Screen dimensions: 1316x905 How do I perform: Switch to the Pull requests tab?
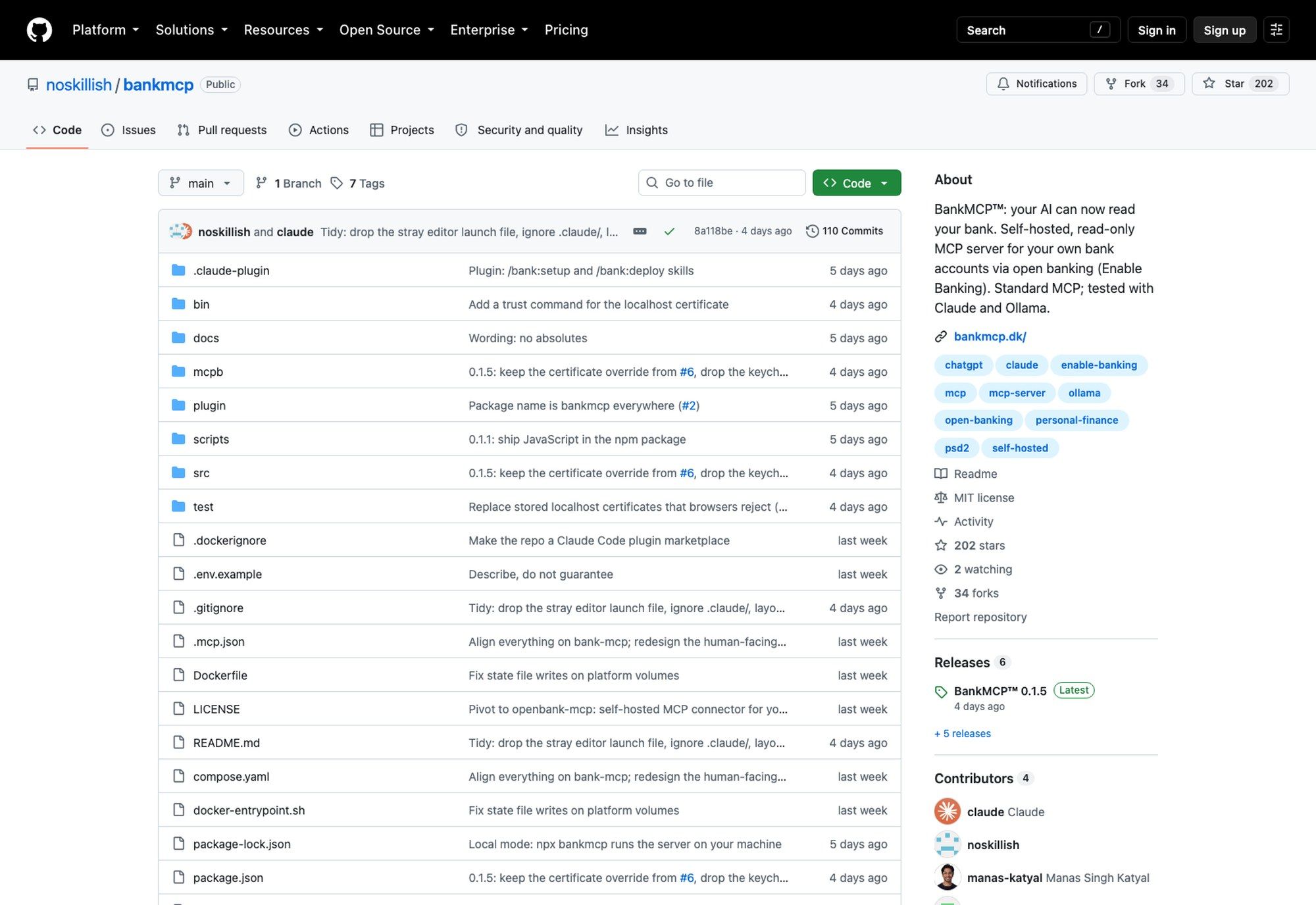(222, 130)
